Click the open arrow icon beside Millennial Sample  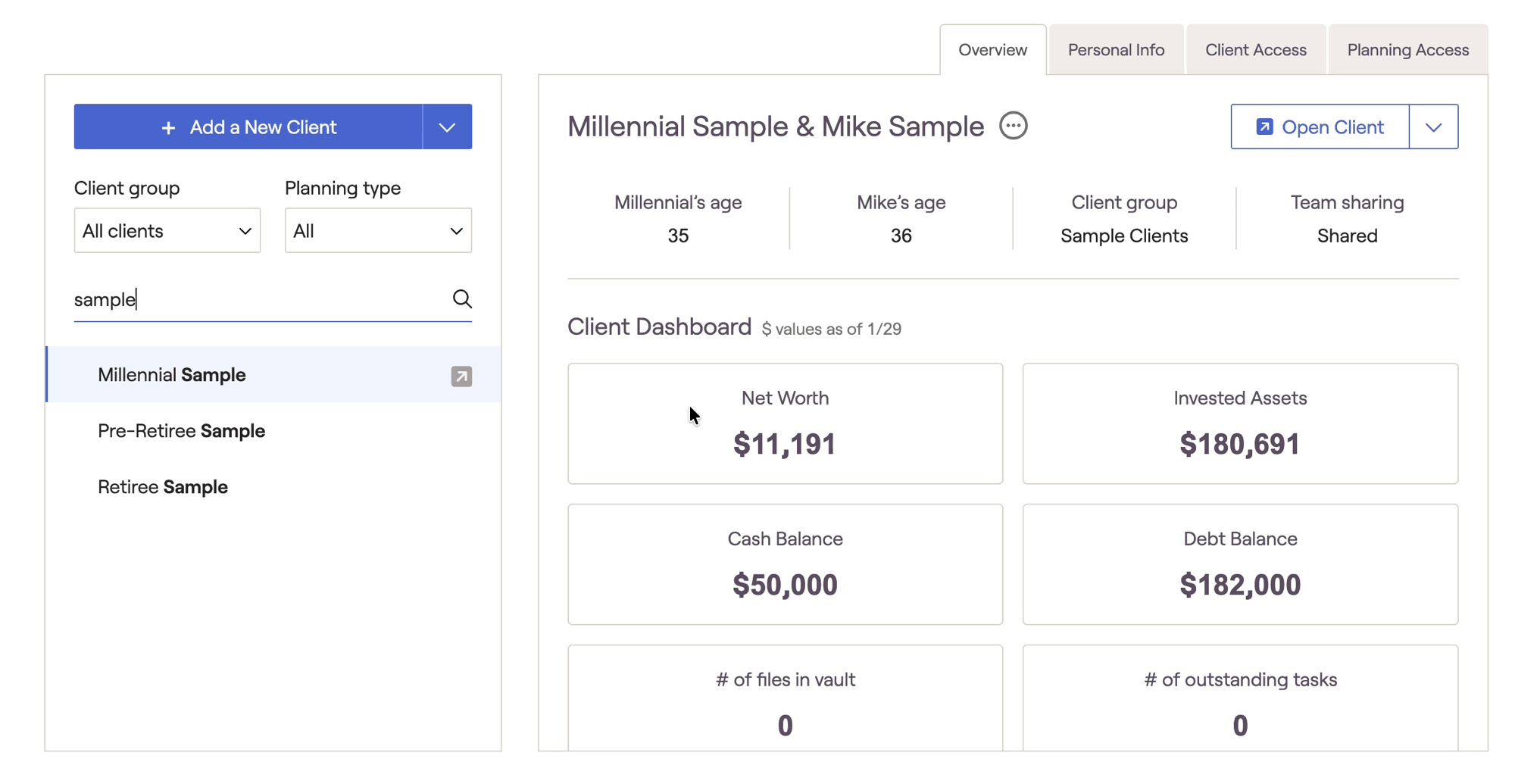(x=461, y=376)
